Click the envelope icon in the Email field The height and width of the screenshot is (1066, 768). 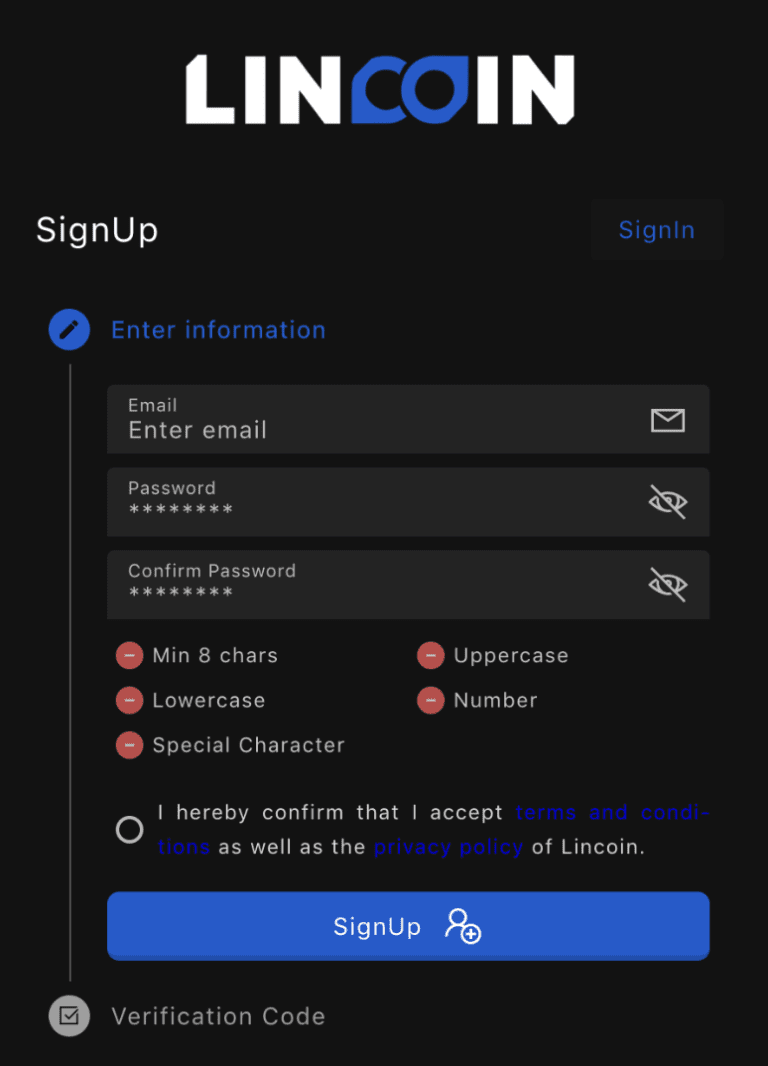(x=667, y=420)
